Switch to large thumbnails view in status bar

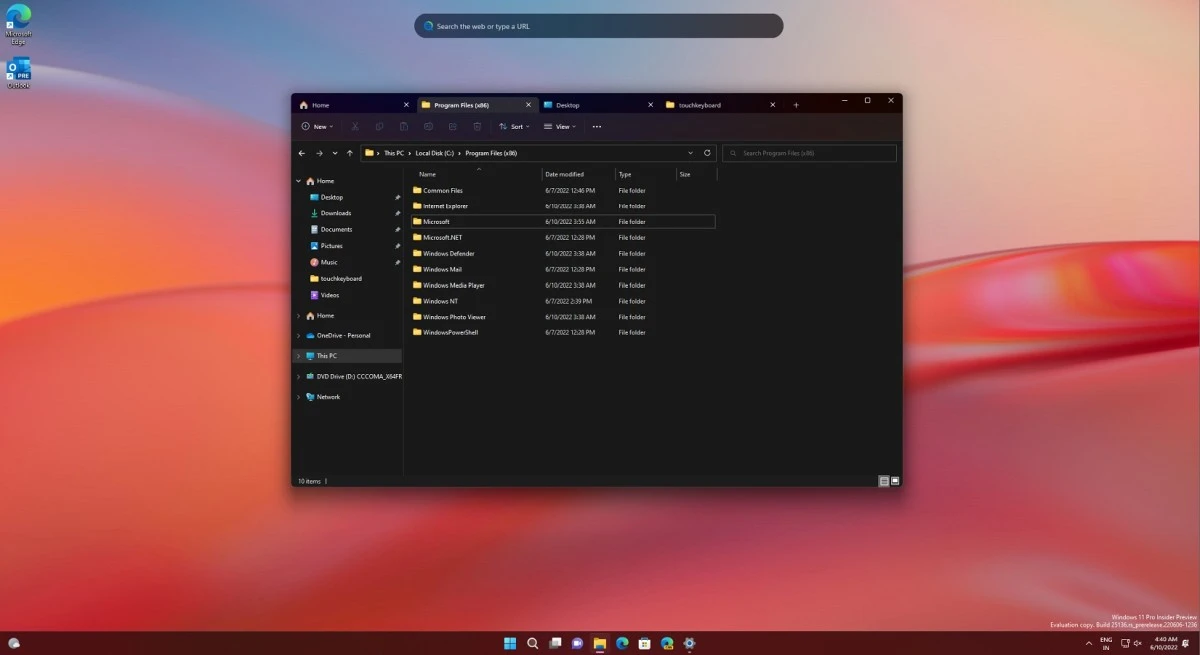(x=895, y=480)
